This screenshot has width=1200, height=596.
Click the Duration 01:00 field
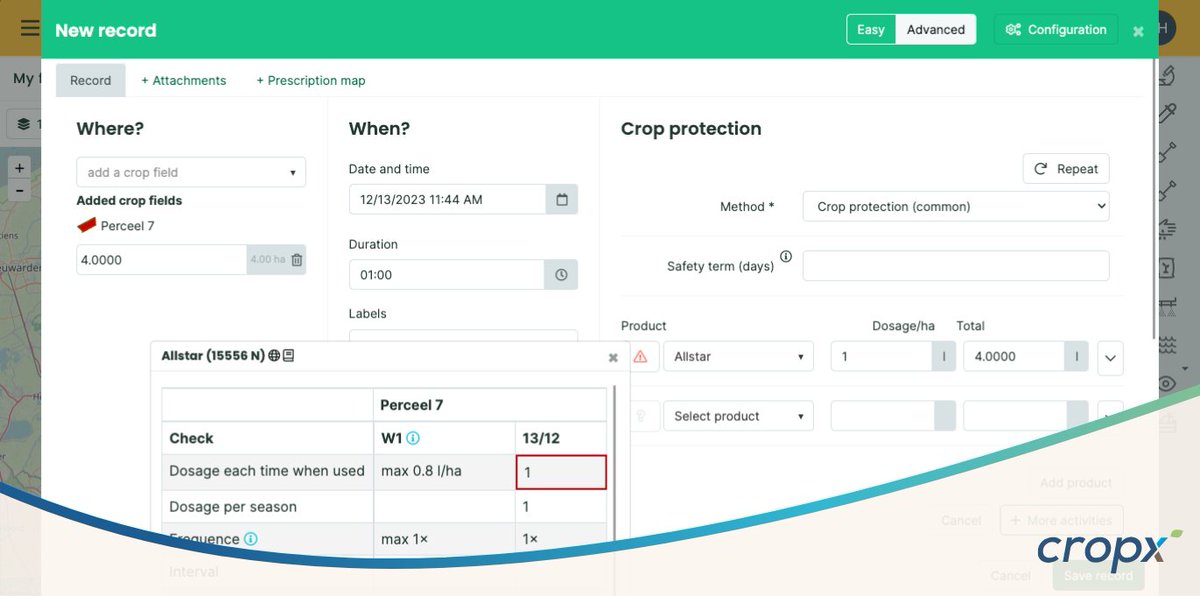(448, 275)
